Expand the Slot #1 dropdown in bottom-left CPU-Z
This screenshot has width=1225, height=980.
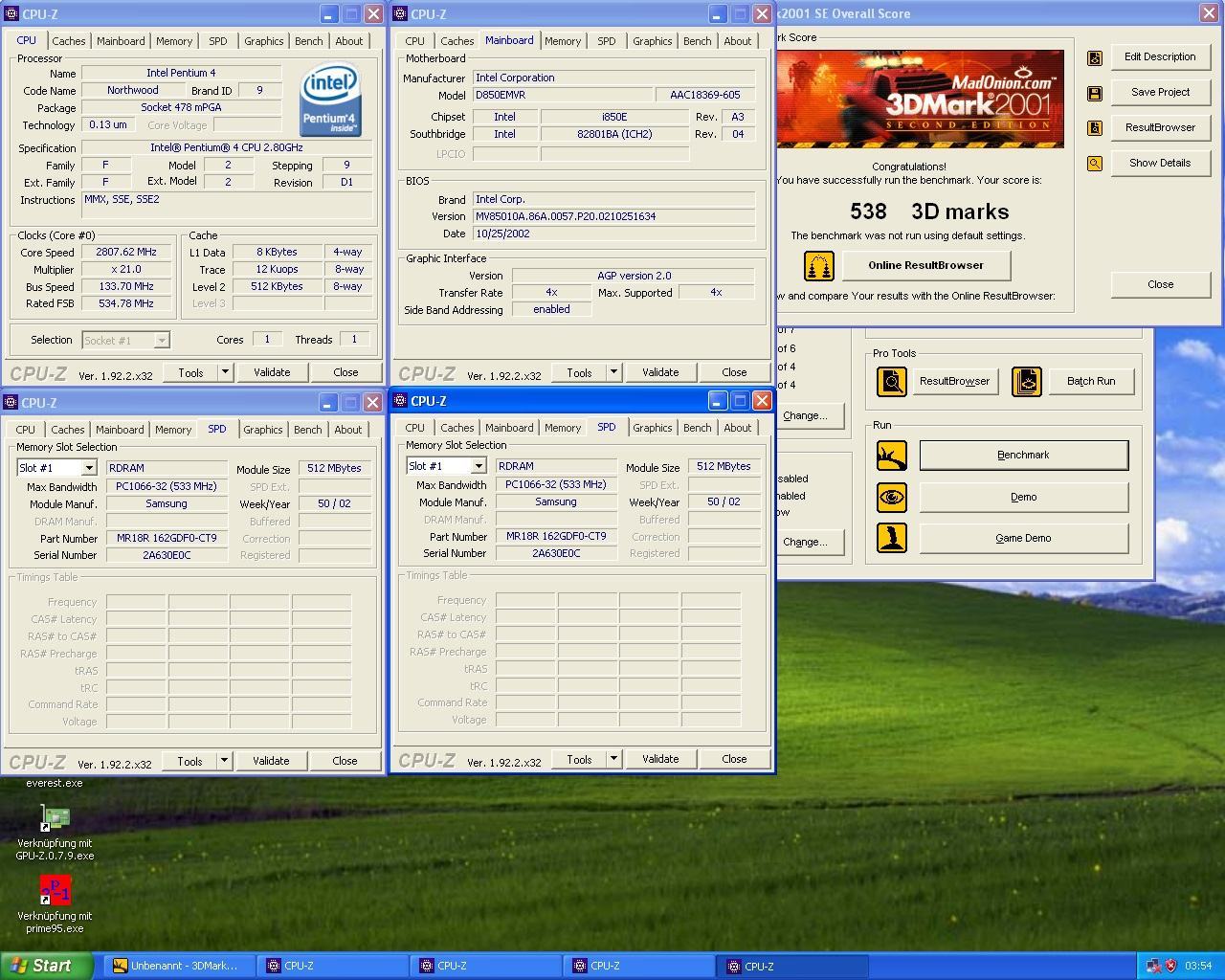(x=88, y=468)
